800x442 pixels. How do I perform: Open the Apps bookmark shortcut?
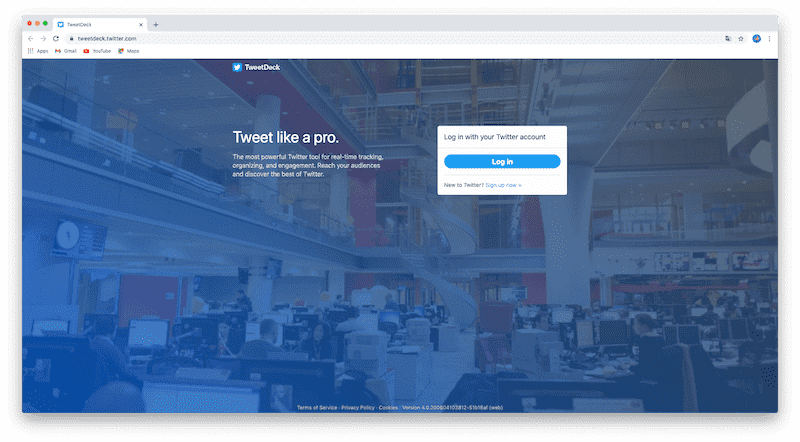pyautogui.click(x=37, y=50)
